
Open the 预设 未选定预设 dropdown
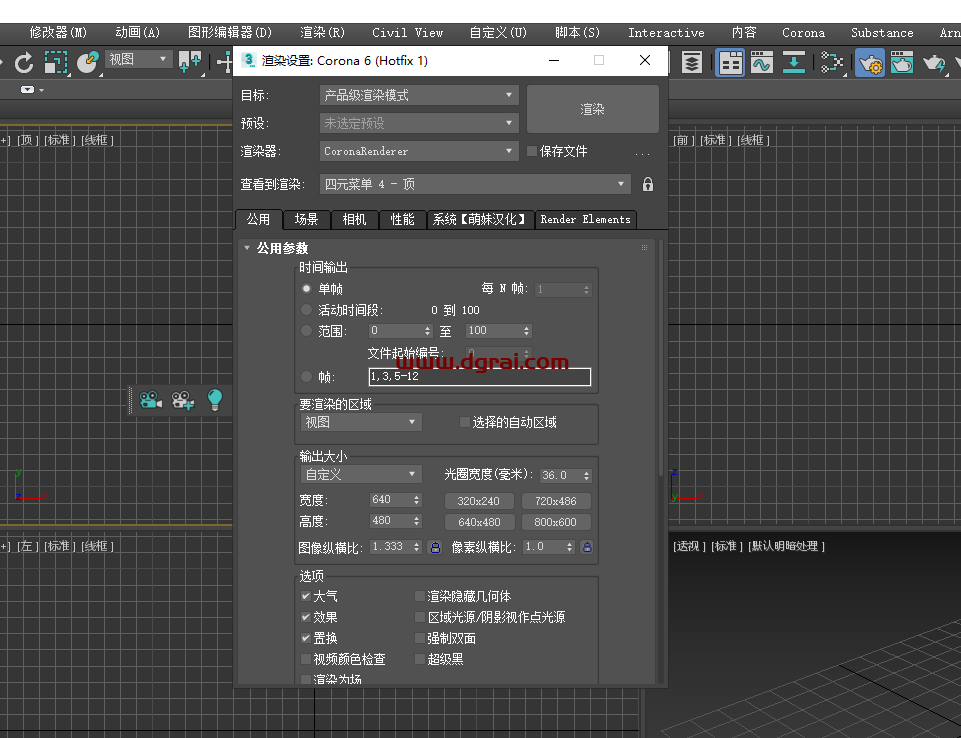pyautogui.click(x=419, y=123)
